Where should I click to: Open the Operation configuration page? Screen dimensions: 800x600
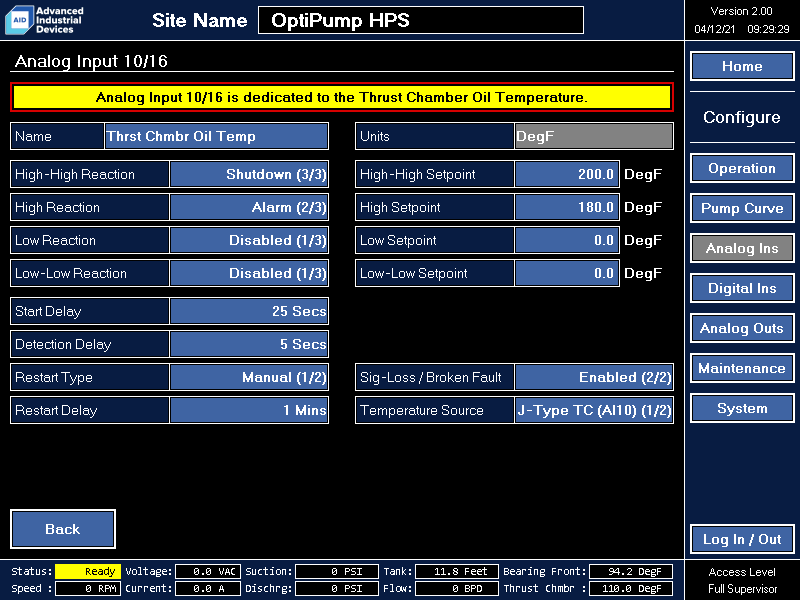pyautogui.click(x=742, y=168)
